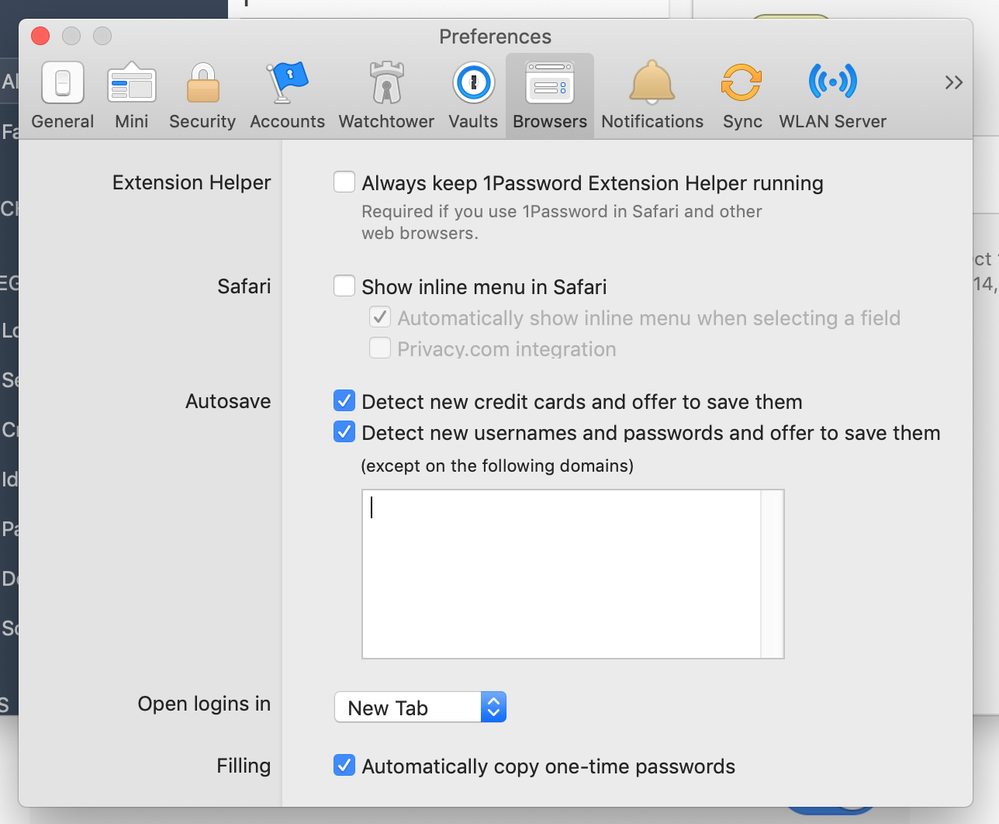
Task: Enable Always keep 1Password Extension Helper running
Action: [344, 182]
